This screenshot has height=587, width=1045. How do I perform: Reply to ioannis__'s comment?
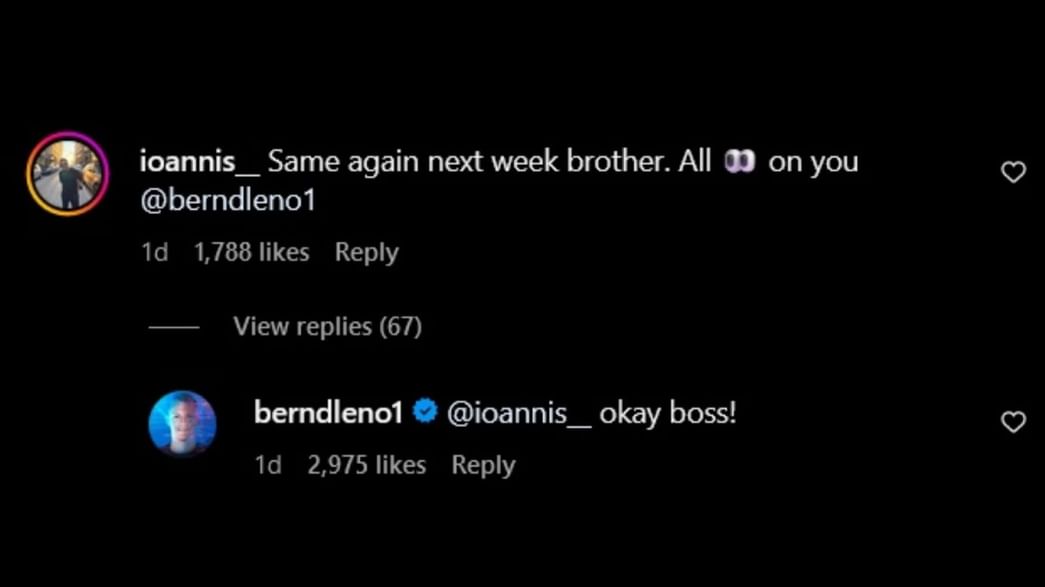pyautogui.click(x=366, y=252)
